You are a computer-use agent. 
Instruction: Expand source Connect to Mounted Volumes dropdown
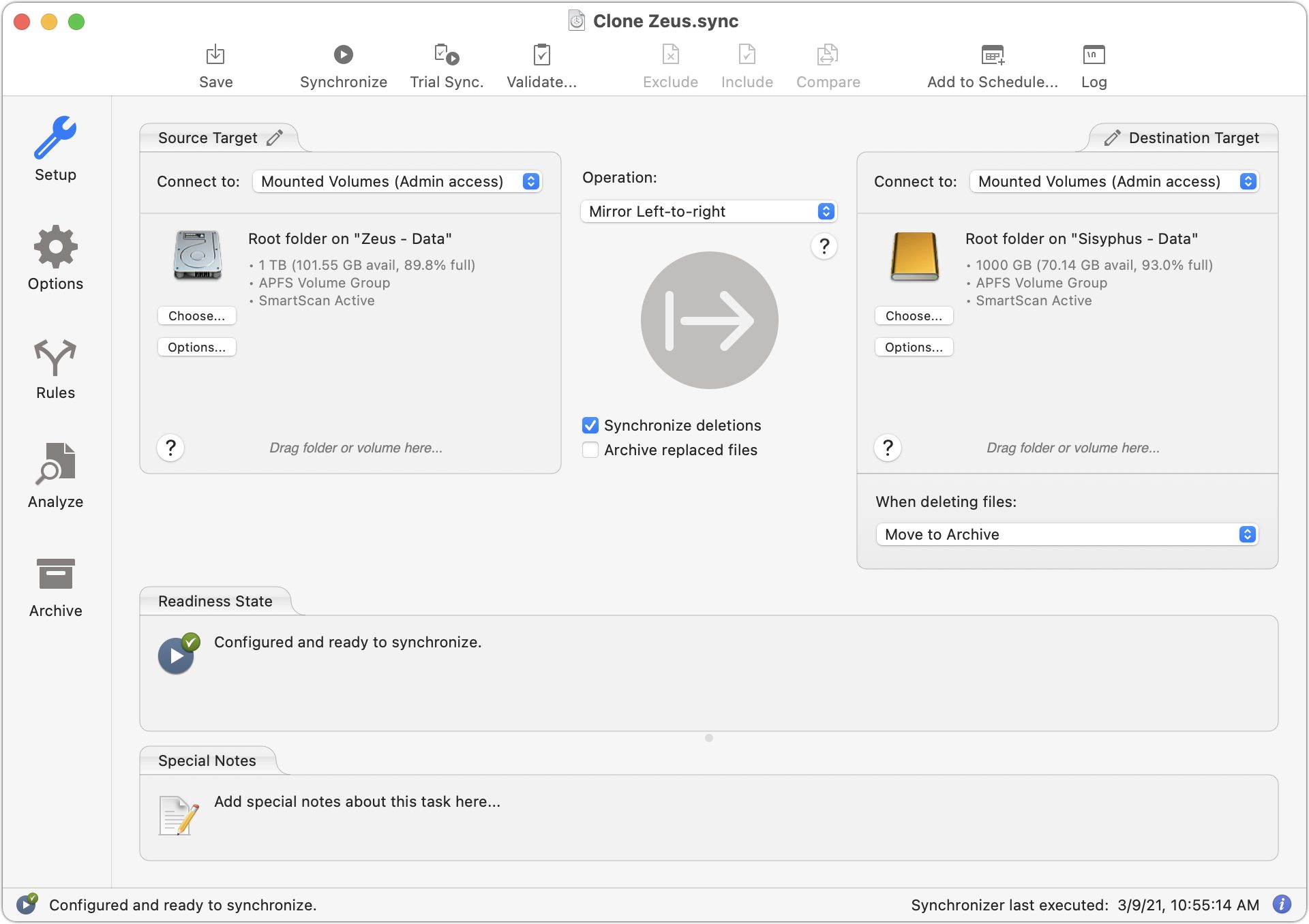(x=397, y=181)
